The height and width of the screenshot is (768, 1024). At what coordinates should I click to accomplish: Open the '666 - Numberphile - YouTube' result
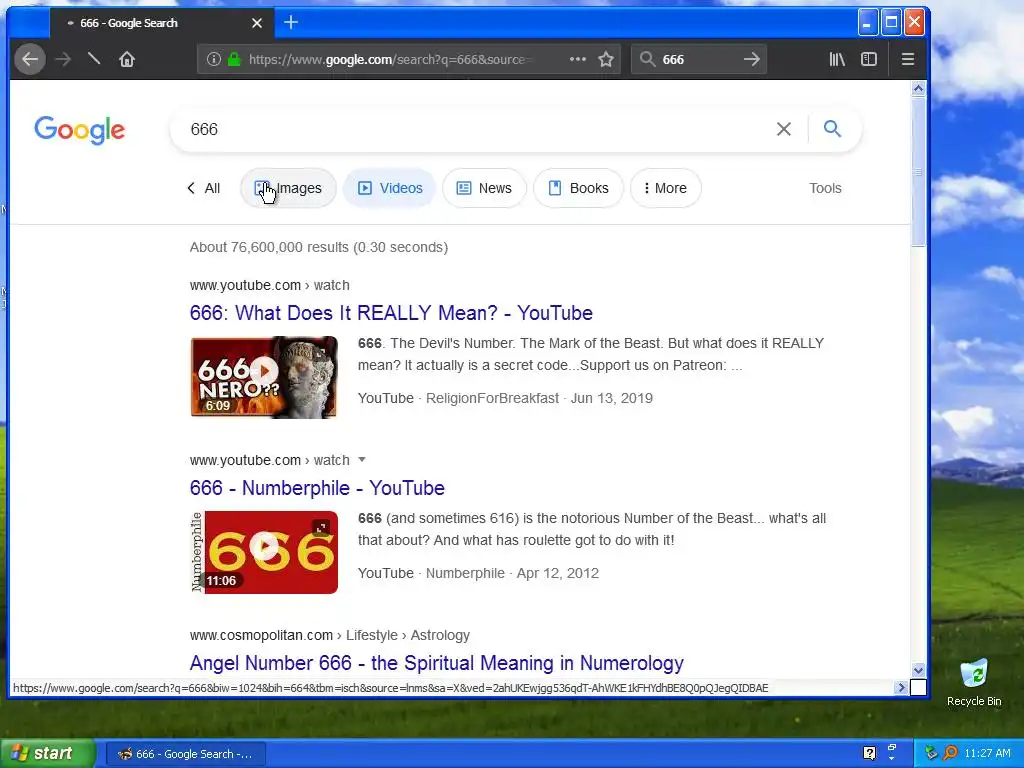pyautogui.click(x=317, y=488)
